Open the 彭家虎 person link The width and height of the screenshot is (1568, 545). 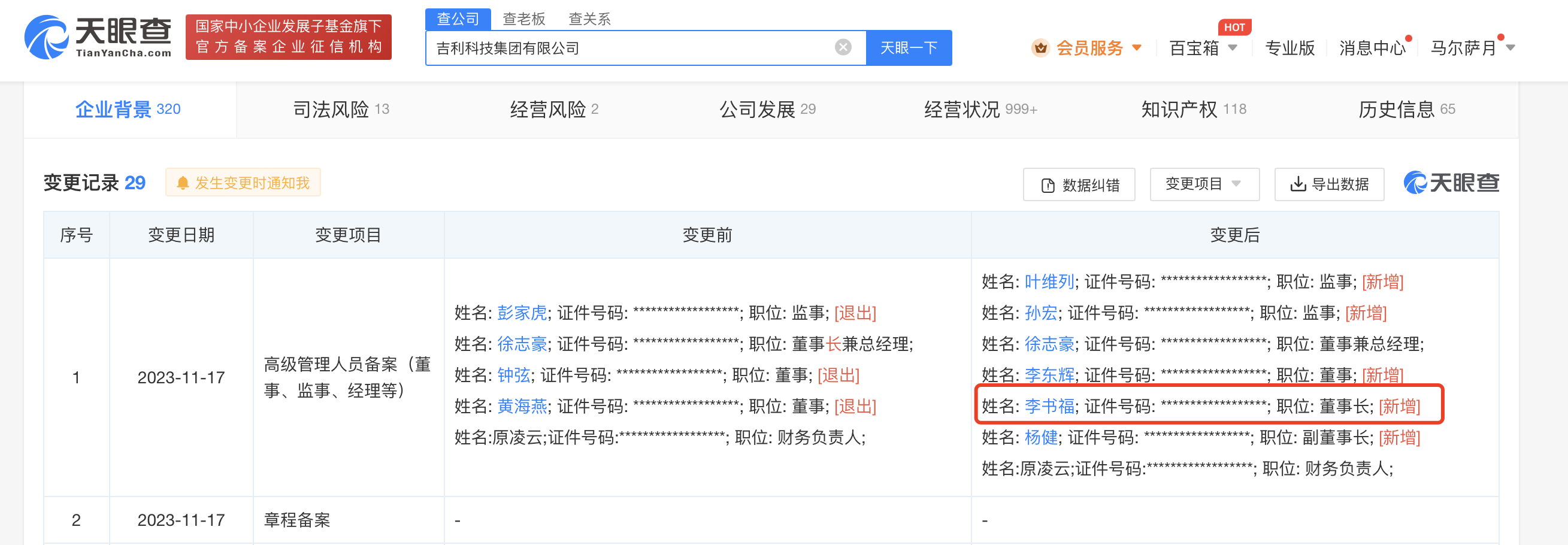(522, 313)
